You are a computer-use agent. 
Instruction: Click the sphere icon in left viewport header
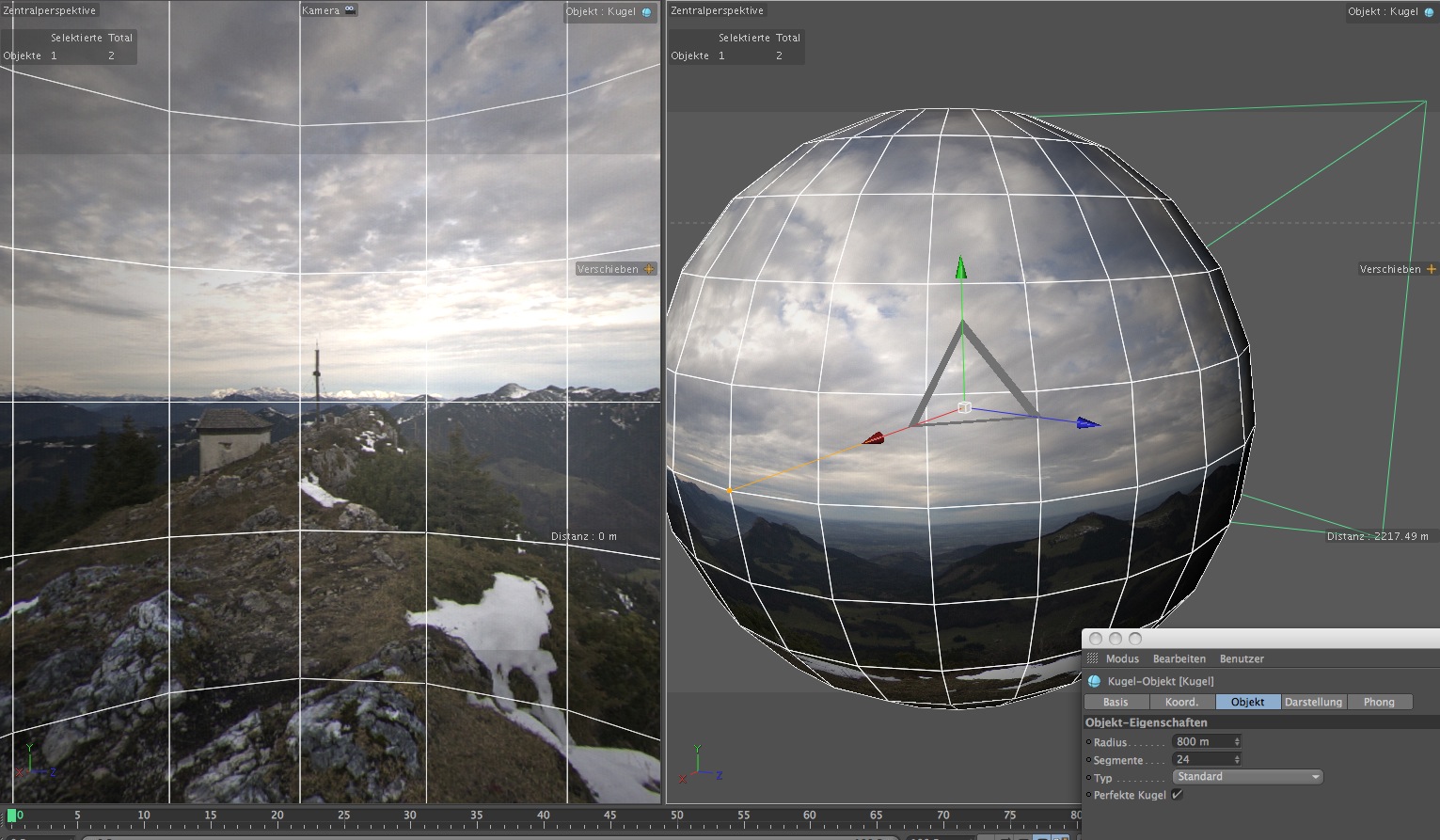pos(646,12)
